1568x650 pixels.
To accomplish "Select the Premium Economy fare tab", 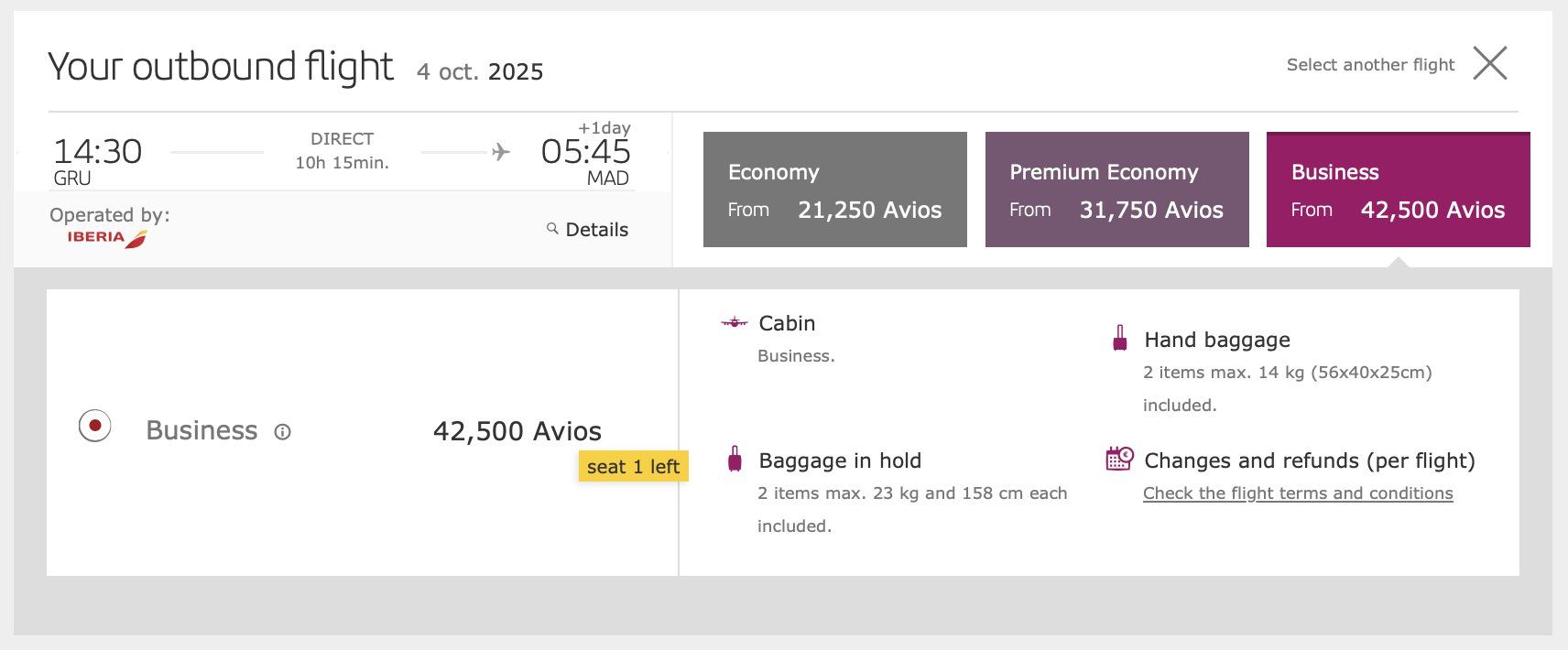I will [1116, 190].
